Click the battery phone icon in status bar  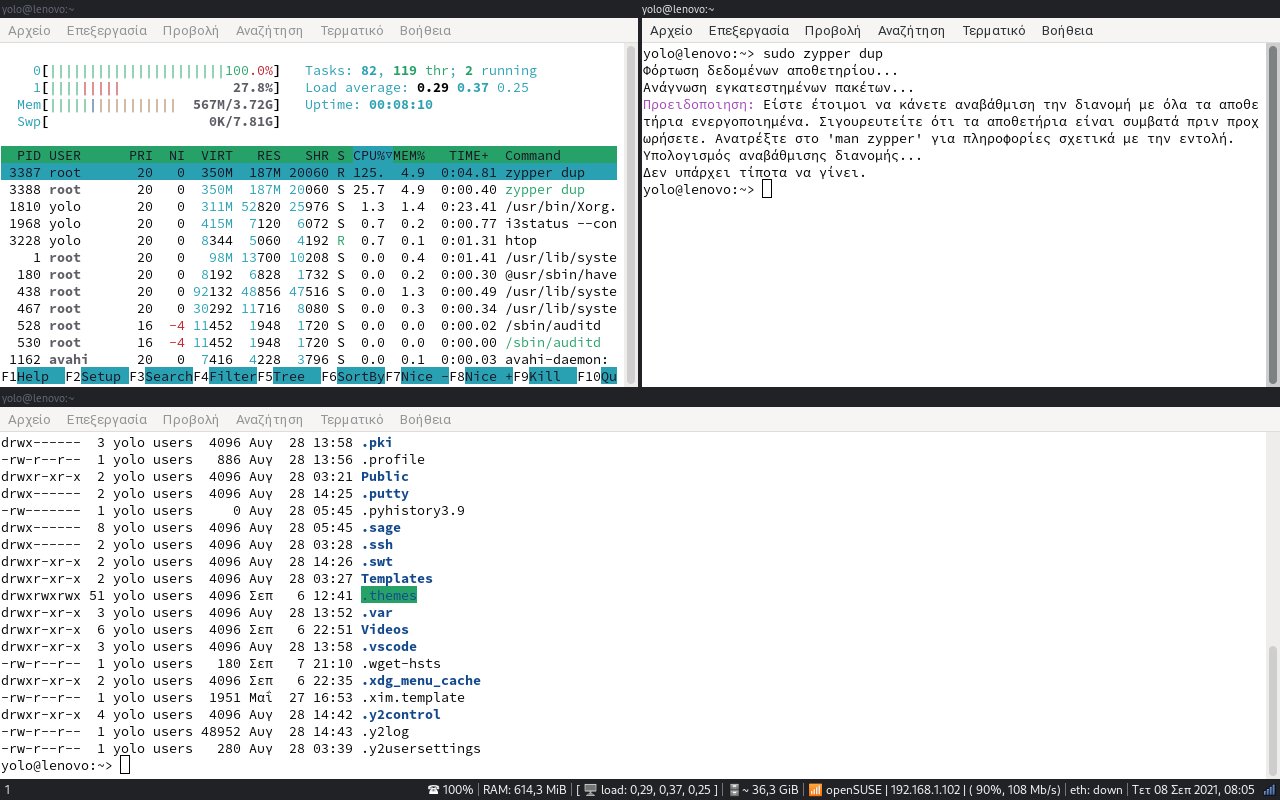(432, 790)
